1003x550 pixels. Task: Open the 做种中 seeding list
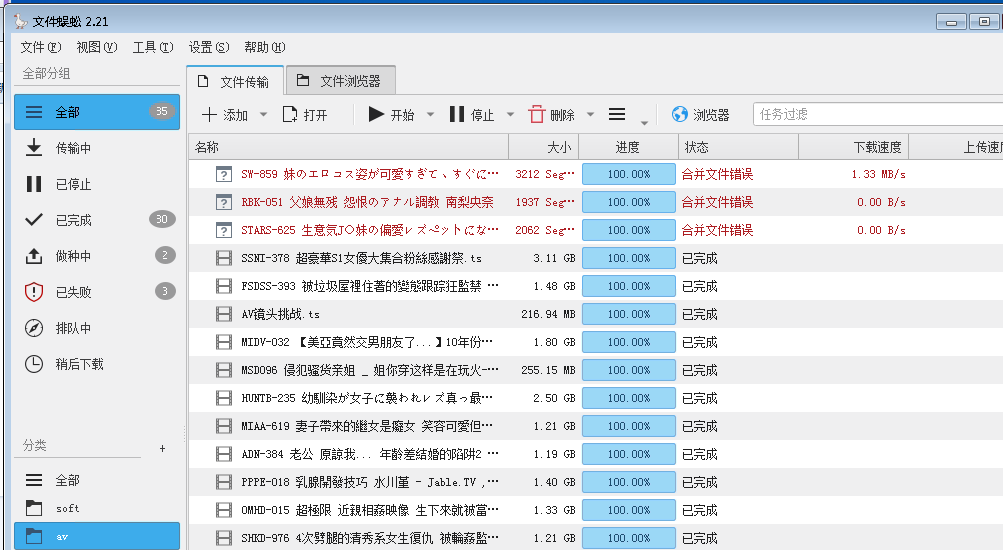coord(97,256)
